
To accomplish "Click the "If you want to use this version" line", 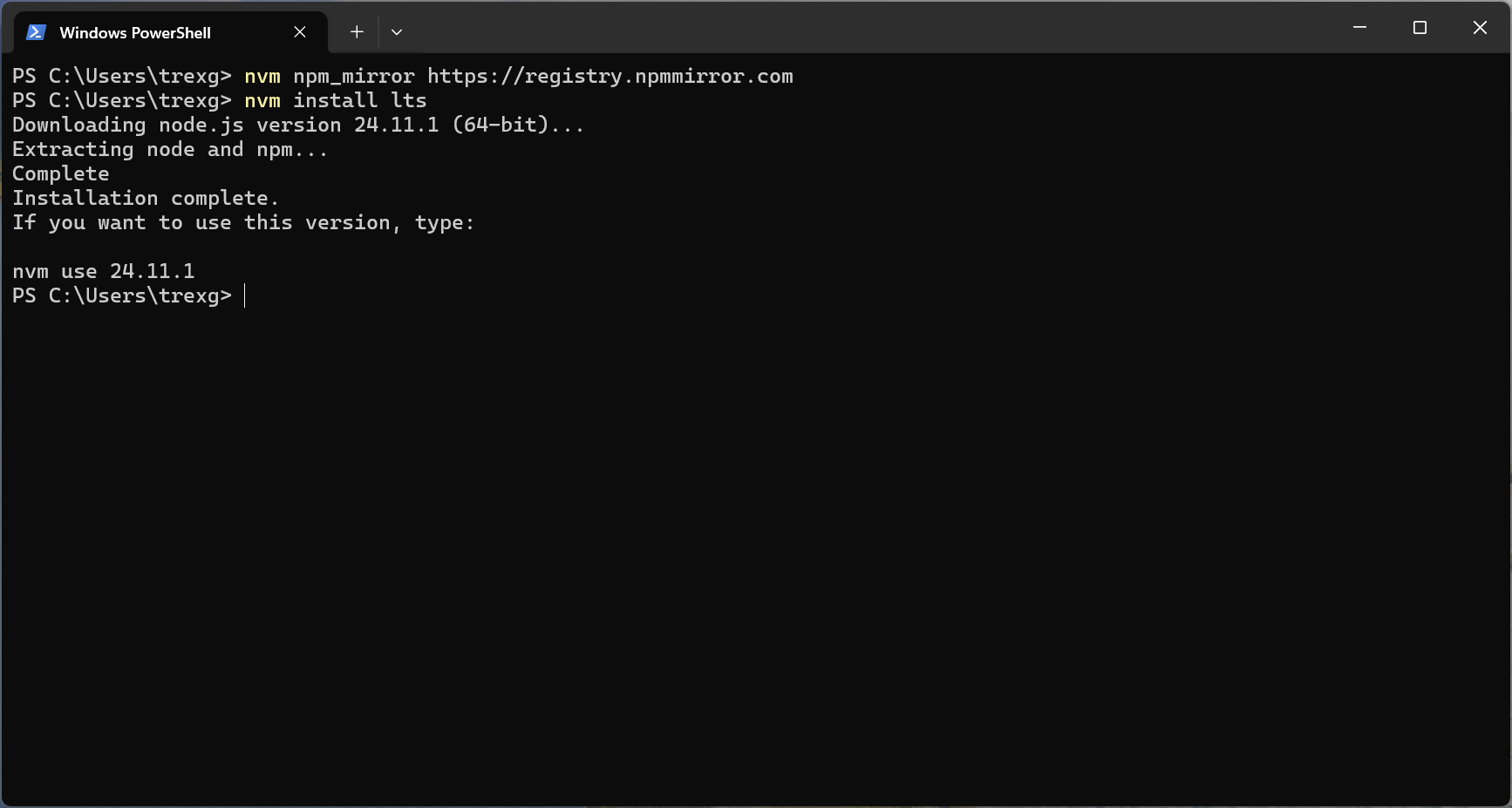I will click(243, 223).
